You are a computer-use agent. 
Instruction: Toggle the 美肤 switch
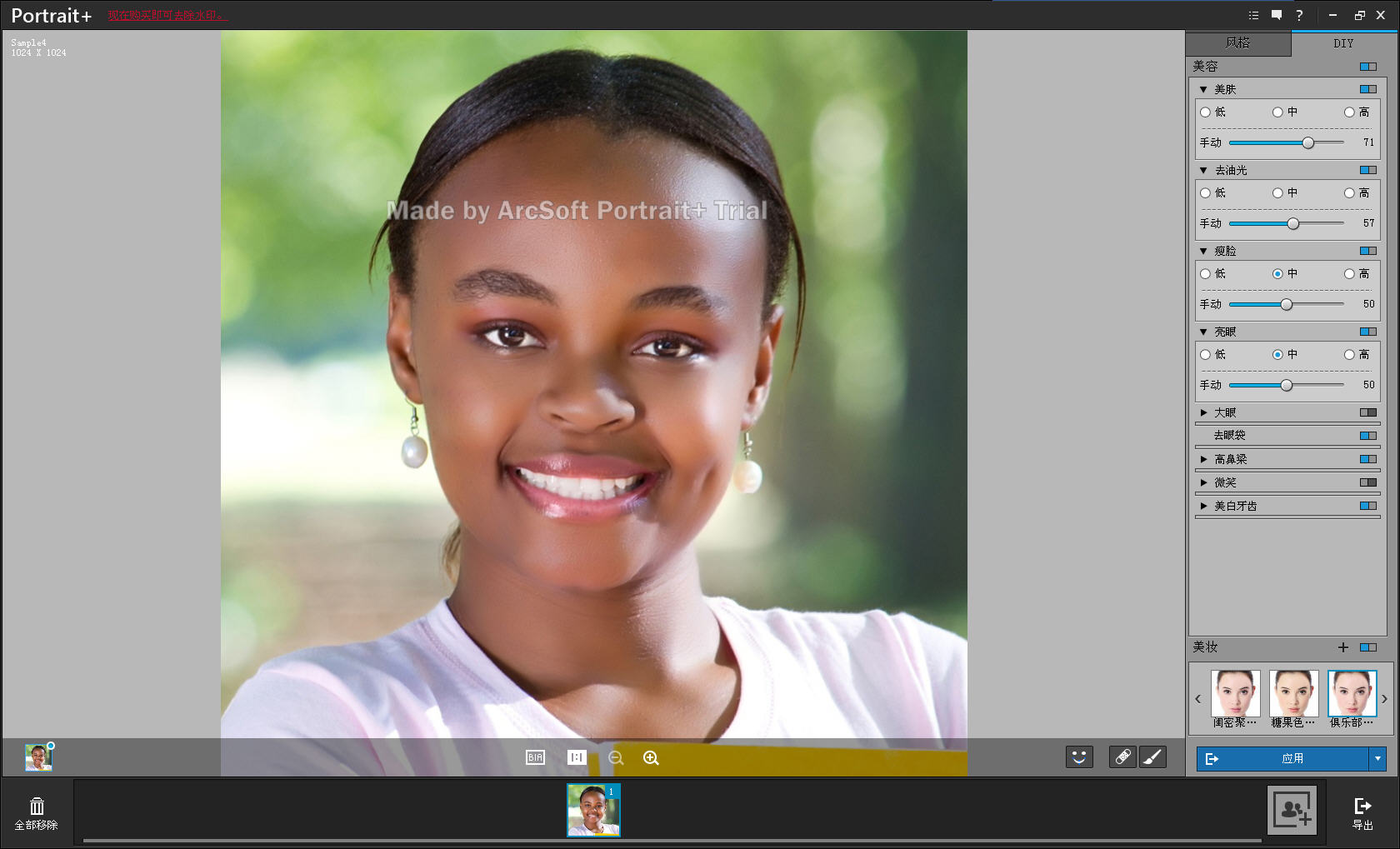1368,89
